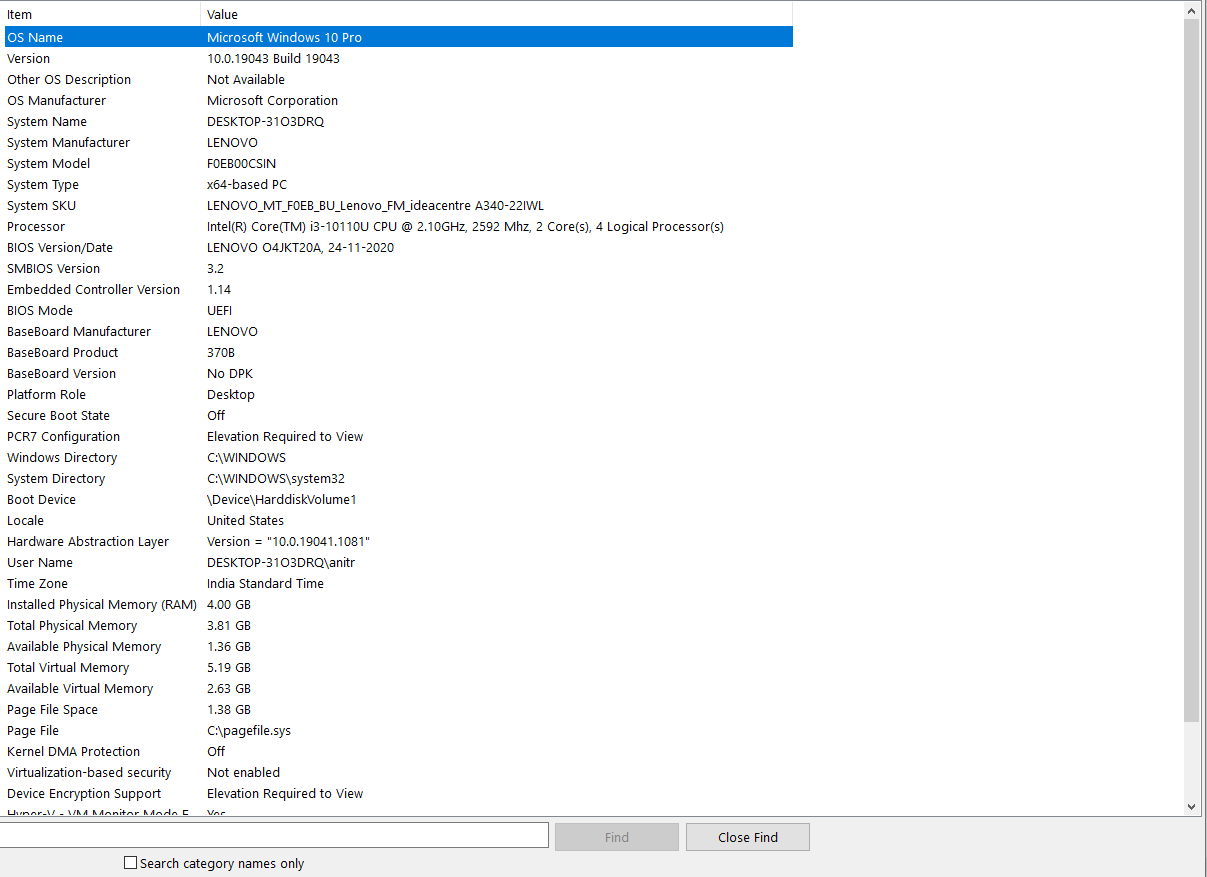Select the Kernel DMA Protection row
This screenshot has width=1207, height=877.
397,751
